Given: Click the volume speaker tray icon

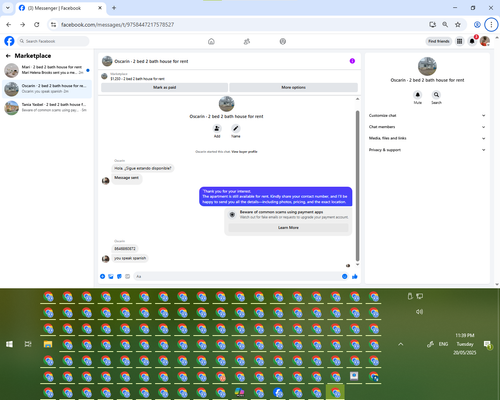Looking at the screenshot, I should tap(419, 312).
